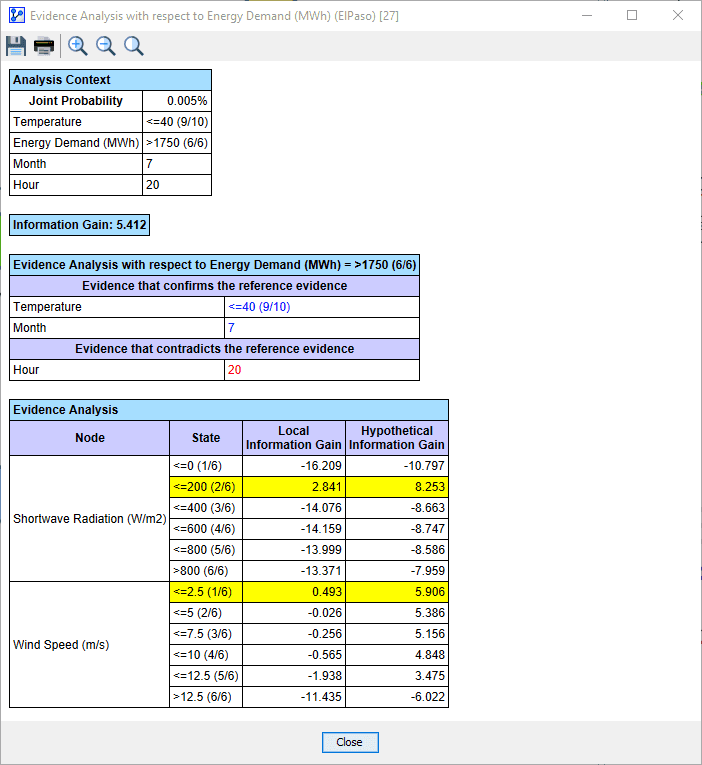Maximize the Evidence Analysis window
702x765 pixels.
[x=632, y=16]
